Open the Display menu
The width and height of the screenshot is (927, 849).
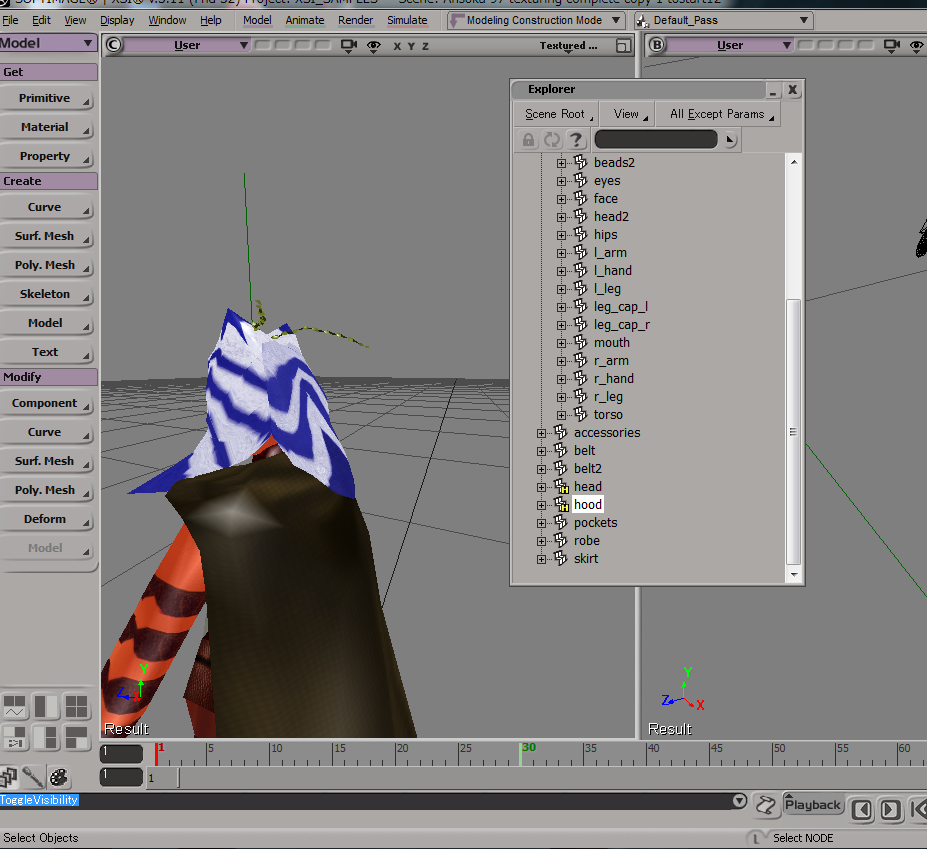pos(117,20)
